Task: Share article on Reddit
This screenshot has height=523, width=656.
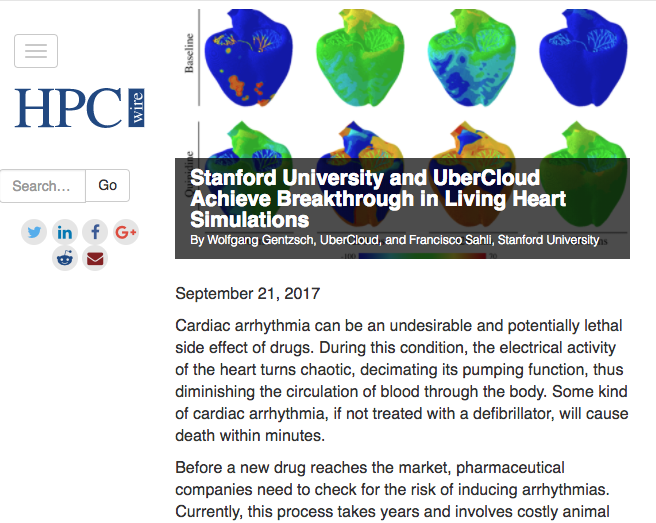Action: [x=65, y=258]
